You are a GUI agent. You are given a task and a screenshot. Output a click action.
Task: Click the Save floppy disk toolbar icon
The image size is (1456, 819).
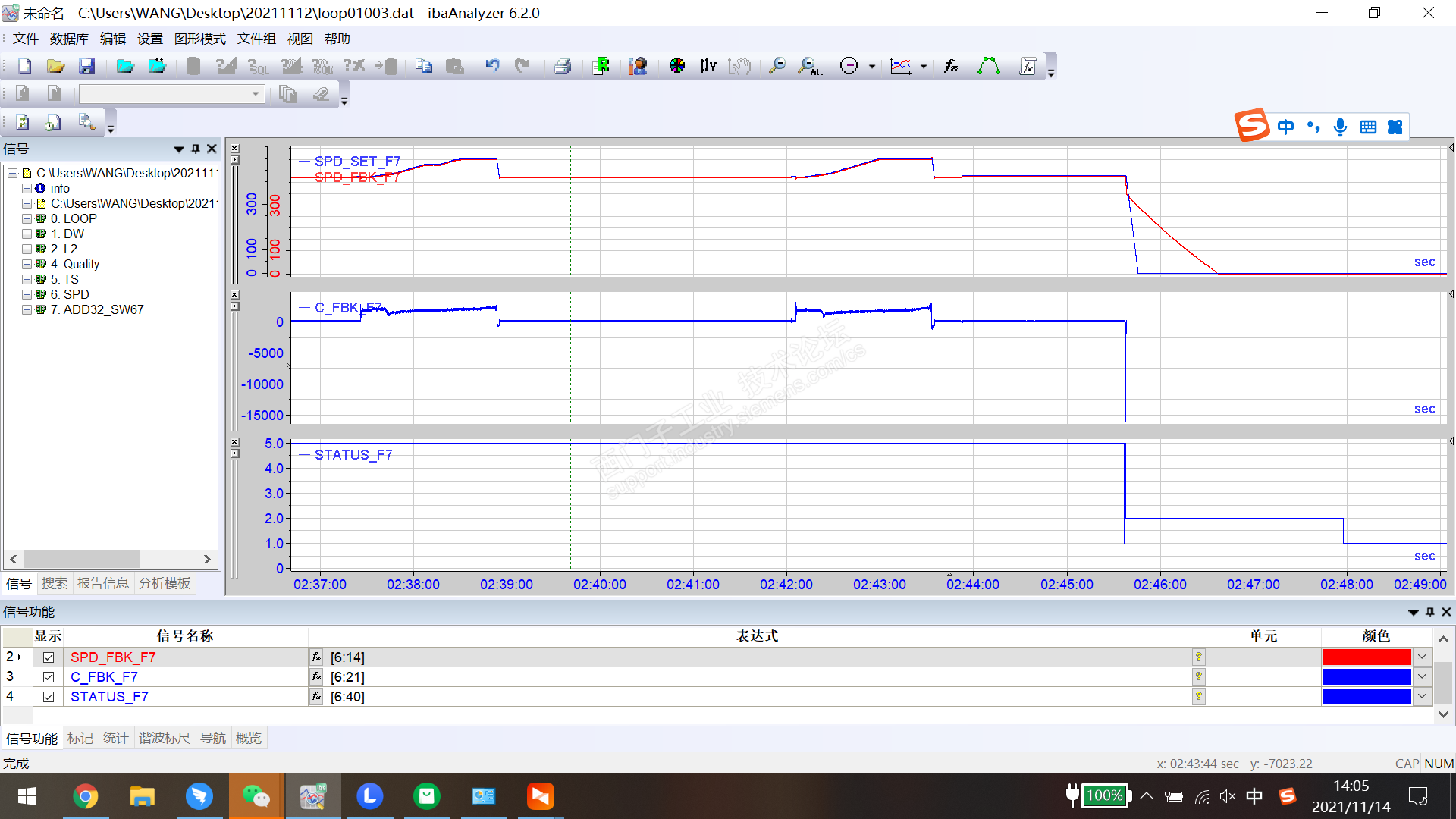tap(87, 66)
